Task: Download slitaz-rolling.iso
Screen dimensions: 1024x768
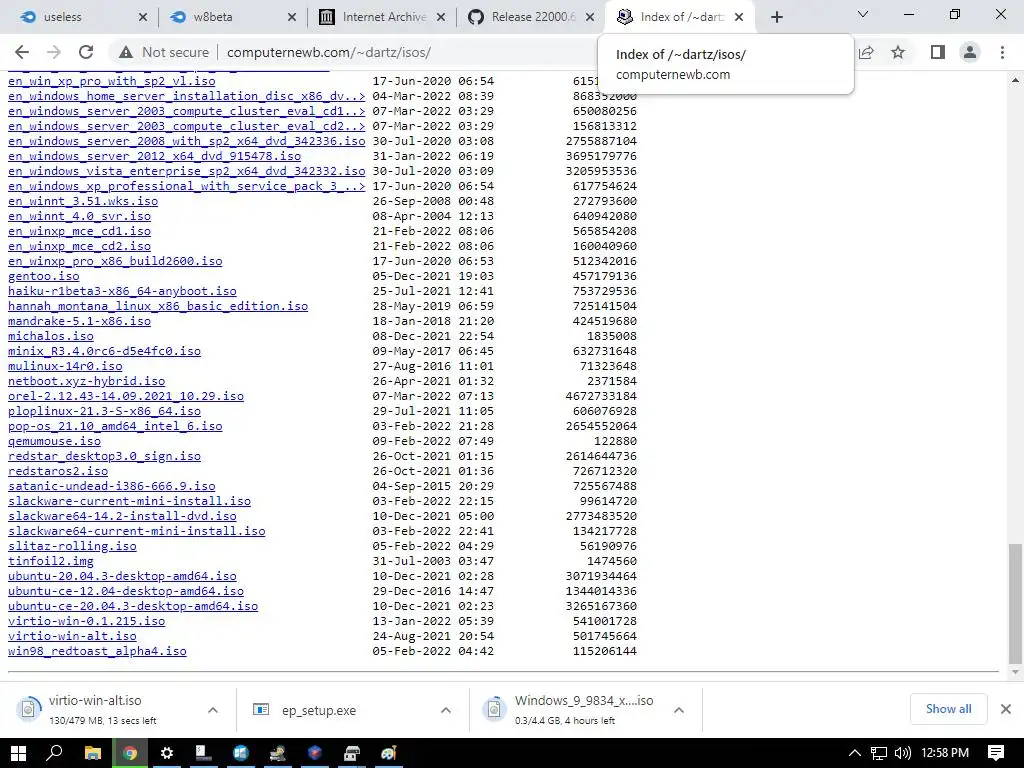Action: point(72,547)
